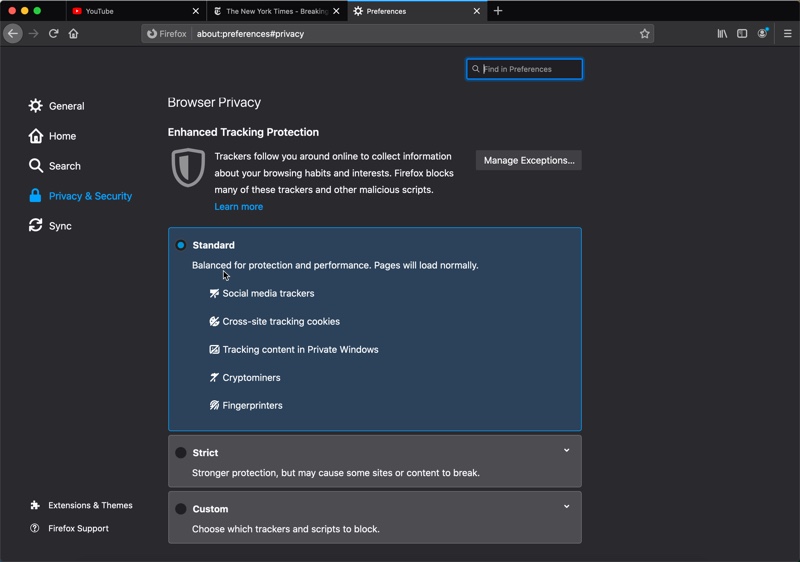Click the Cryptominers icon
Image resolution: width=800 pixels, height=562 pixels.
pos(214,377)
